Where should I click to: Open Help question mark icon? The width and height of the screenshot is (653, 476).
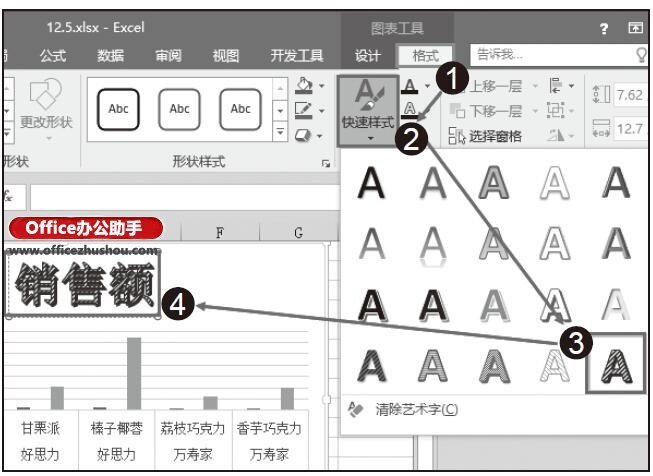tap(603, 28)
